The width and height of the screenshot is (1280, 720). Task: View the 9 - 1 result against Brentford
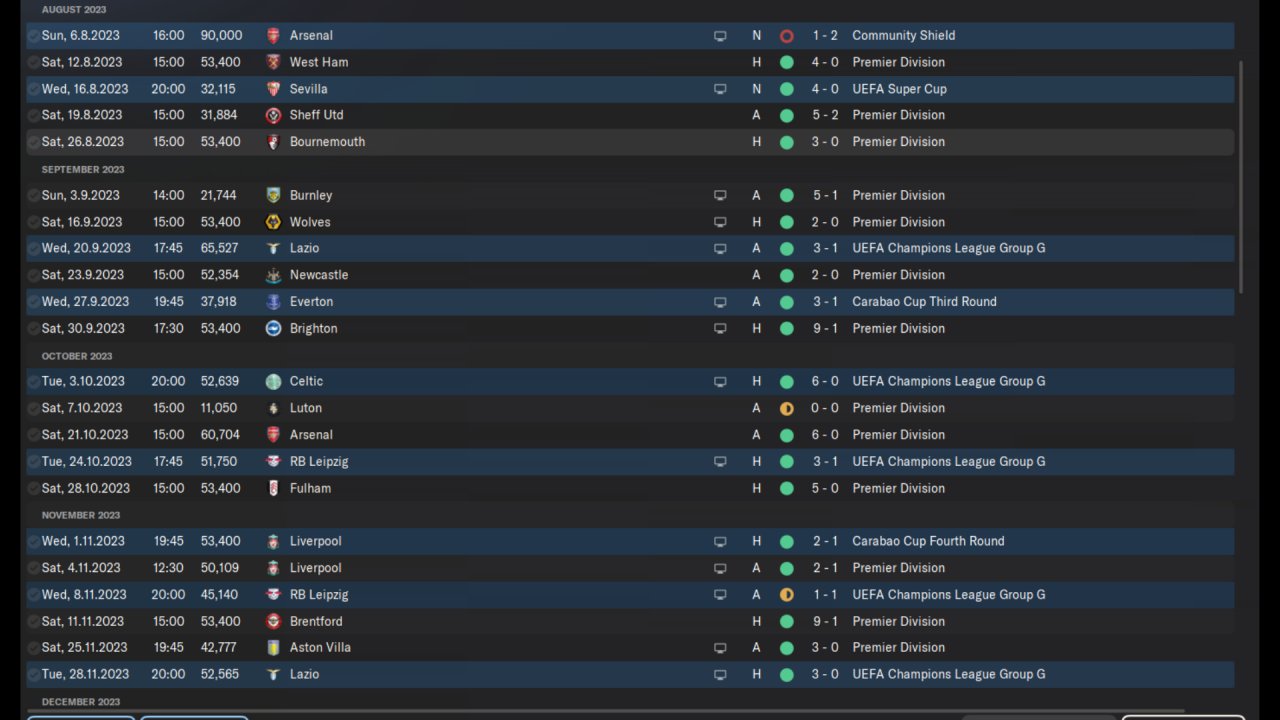click(825, 621)
